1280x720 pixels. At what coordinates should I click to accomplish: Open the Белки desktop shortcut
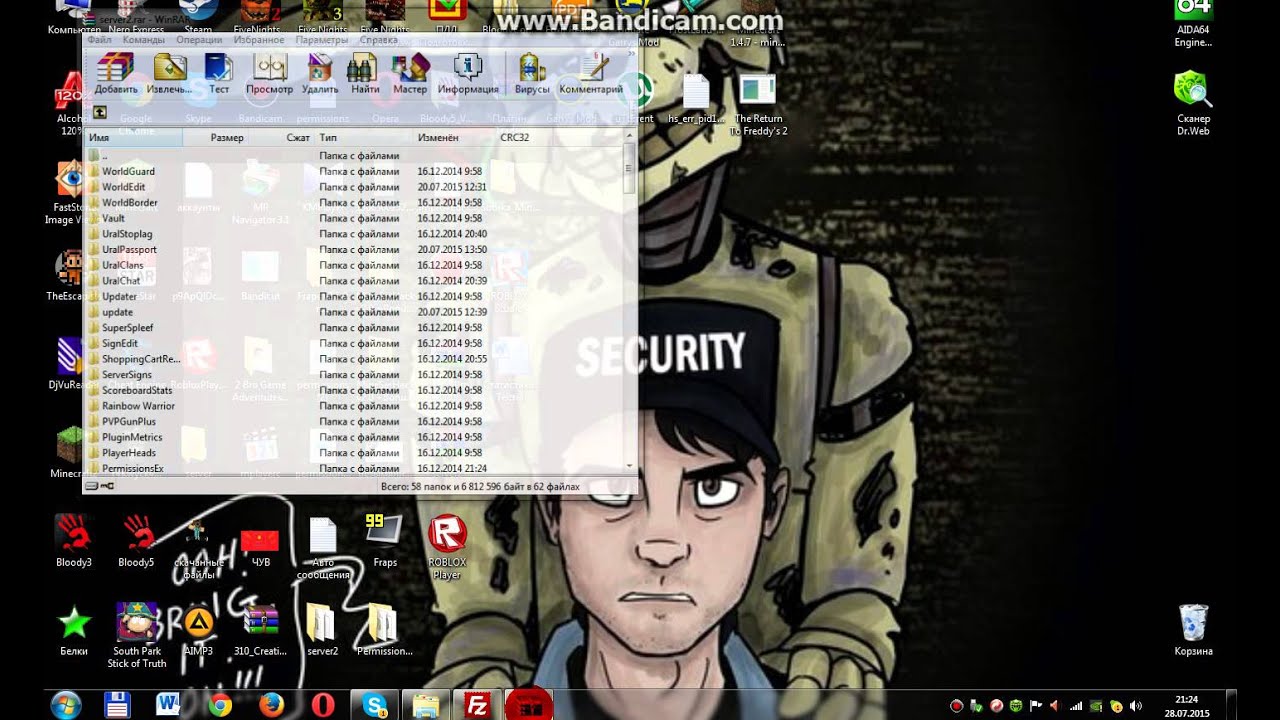pos(74,630)
